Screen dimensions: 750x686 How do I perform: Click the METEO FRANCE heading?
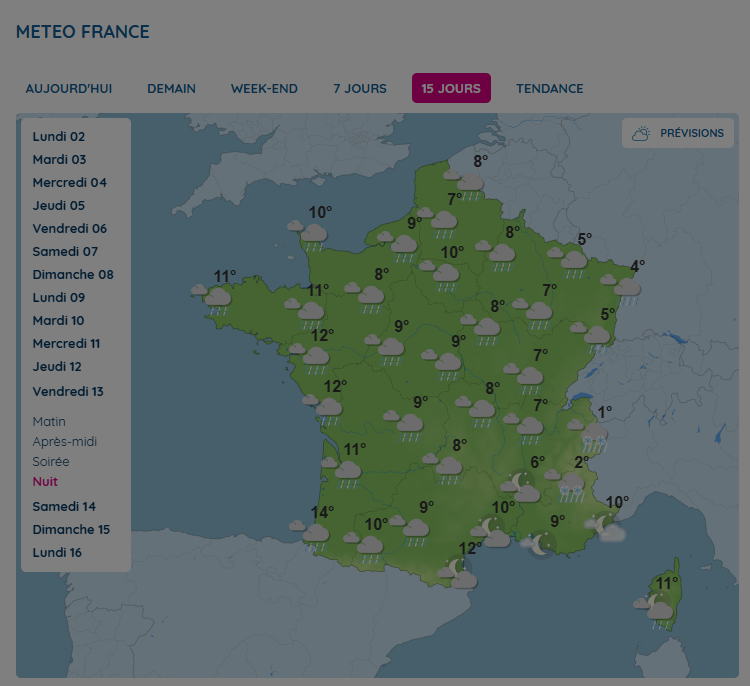pyautogui.click(x=83, y=32)
